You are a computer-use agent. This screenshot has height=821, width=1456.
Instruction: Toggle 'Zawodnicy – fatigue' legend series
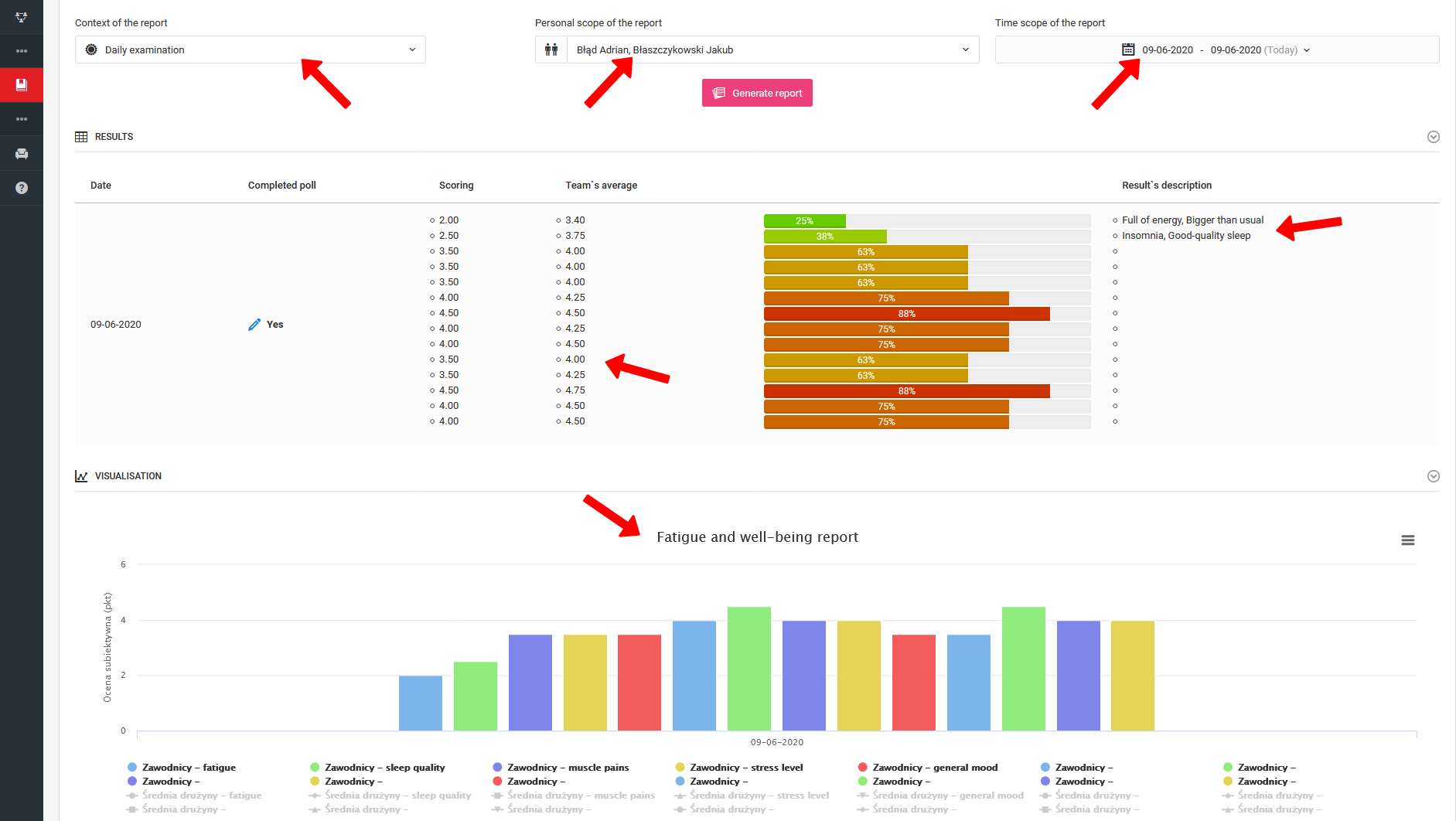pos(188,768)
